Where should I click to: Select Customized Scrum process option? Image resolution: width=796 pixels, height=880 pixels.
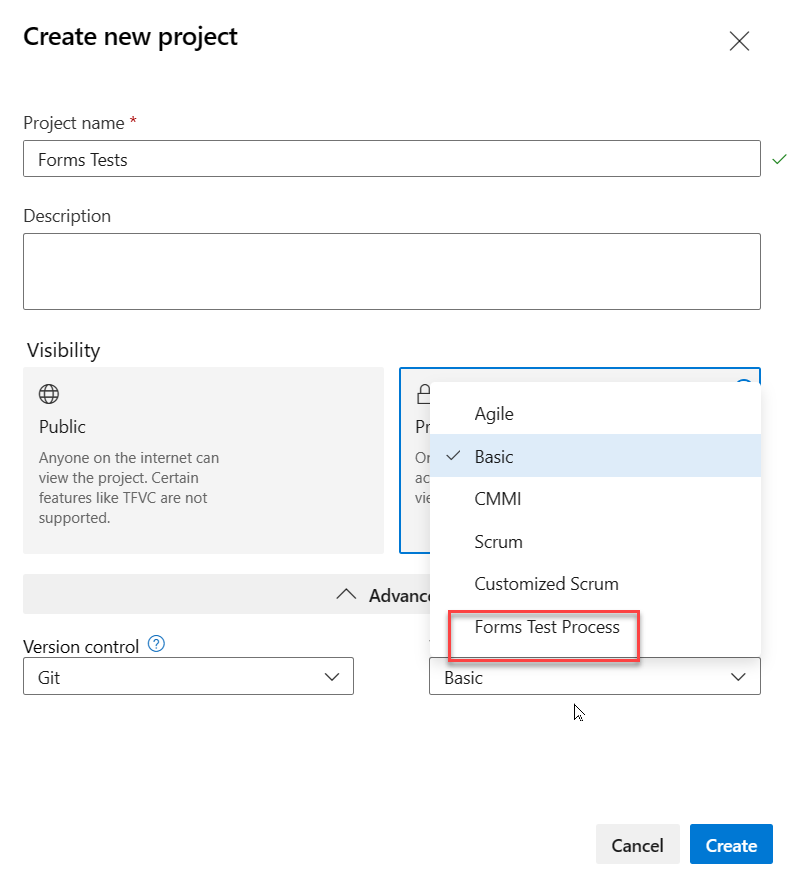click(x=546, y=584)
